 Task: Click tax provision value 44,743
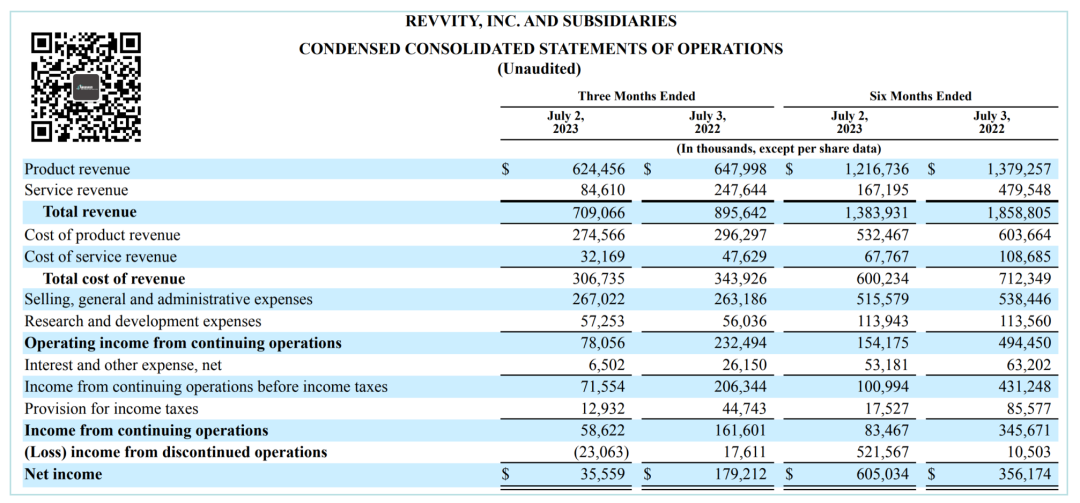[743, 409]
